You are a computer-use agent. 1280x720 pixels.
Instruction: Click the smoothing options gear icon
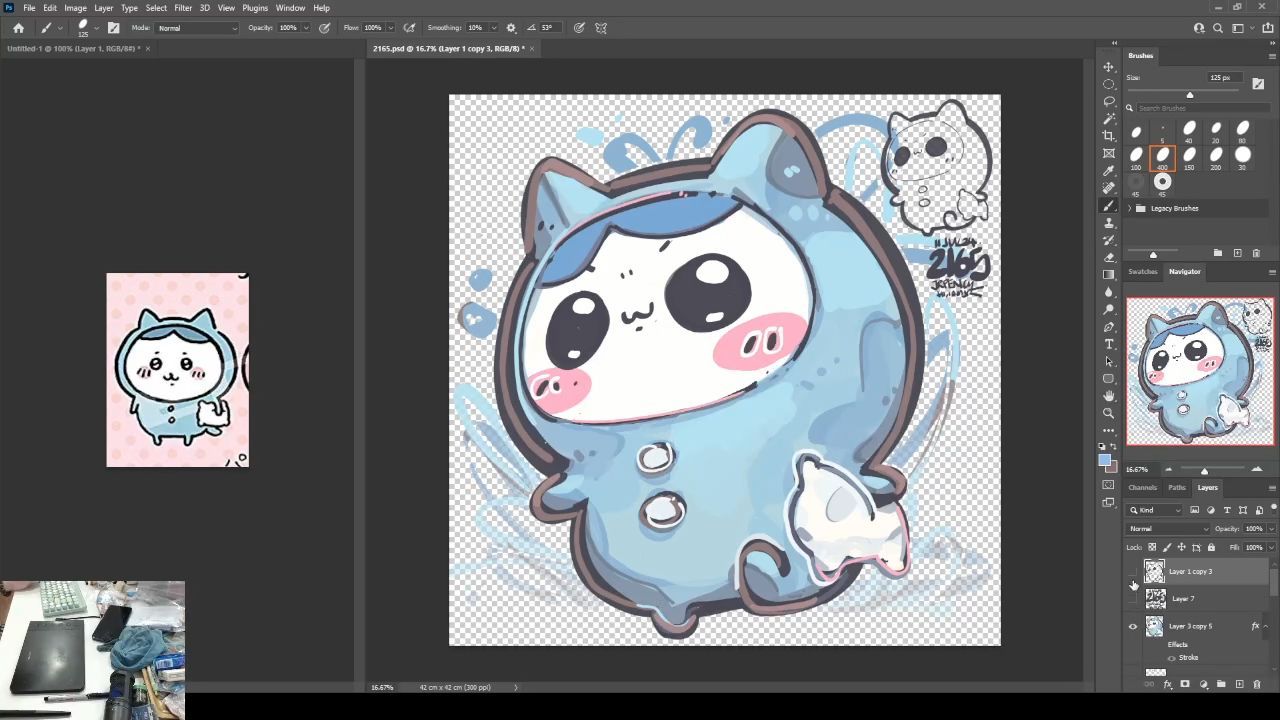pos(511,28)
